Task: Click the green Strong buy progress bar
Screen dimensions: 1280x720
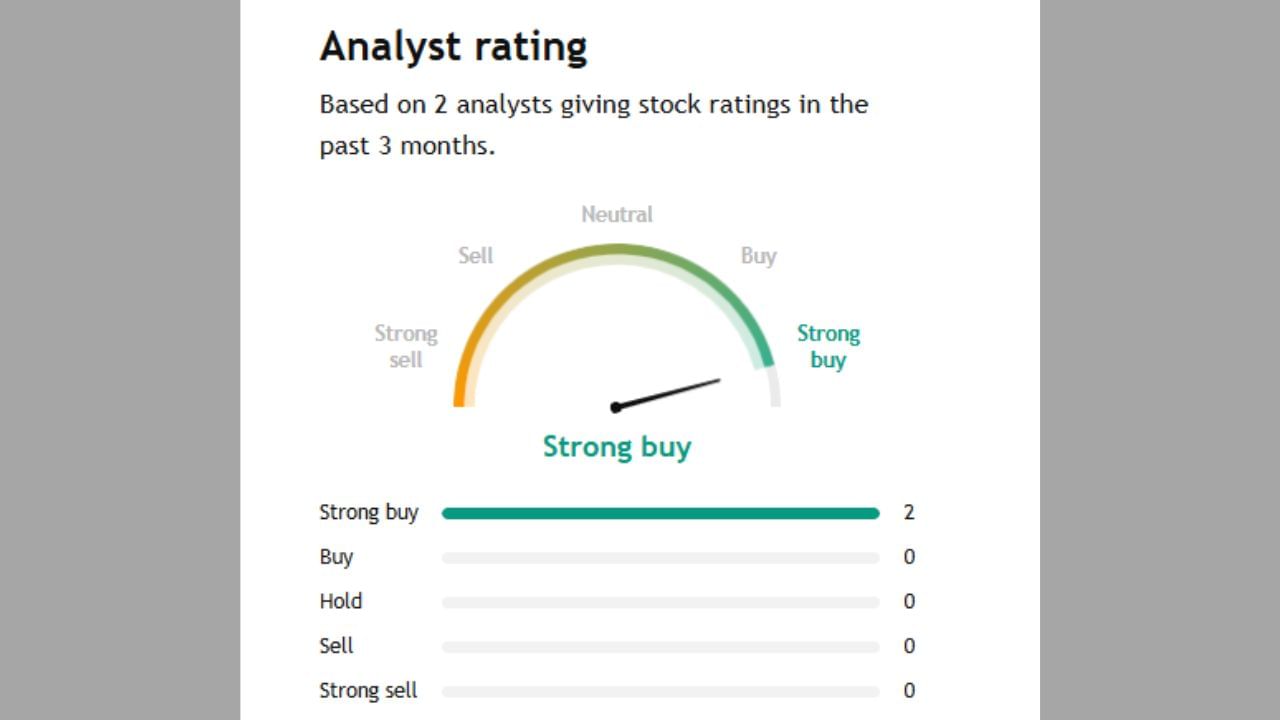Action: point(660,513)
